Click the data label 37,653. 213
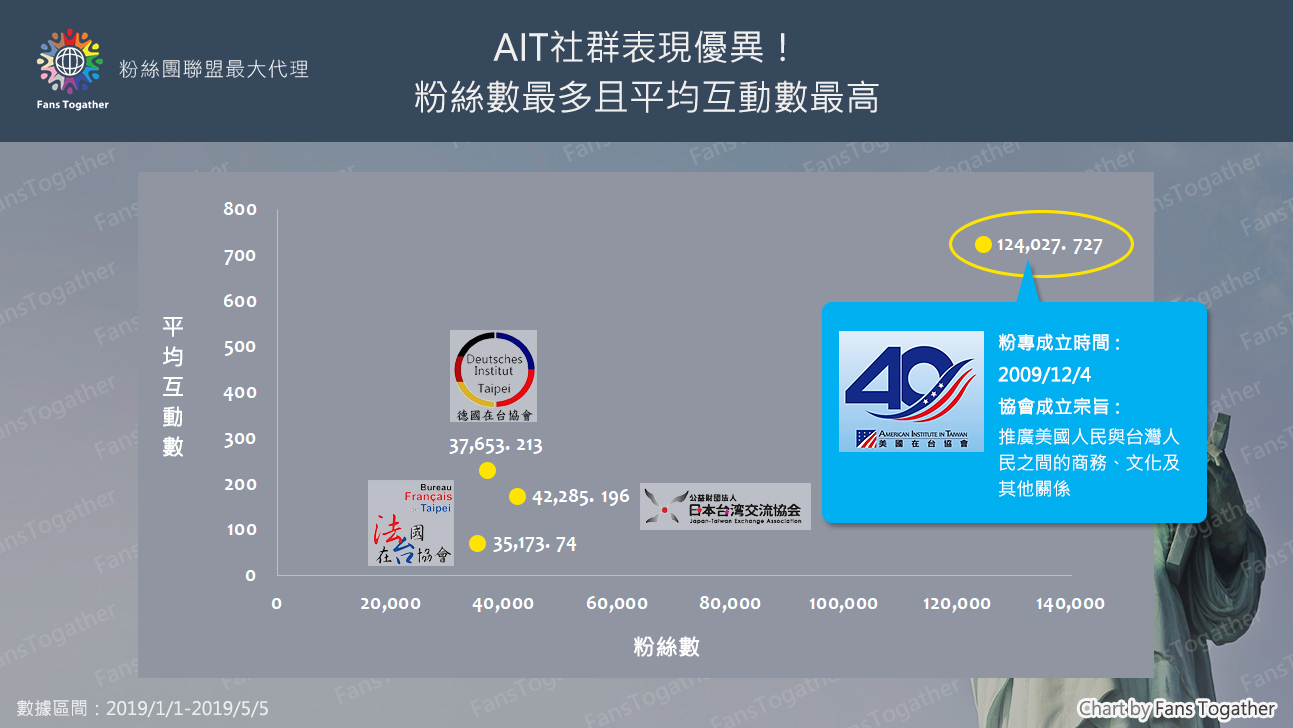Viewport: 1293px width, 728px height. click(x=495, y=446)
